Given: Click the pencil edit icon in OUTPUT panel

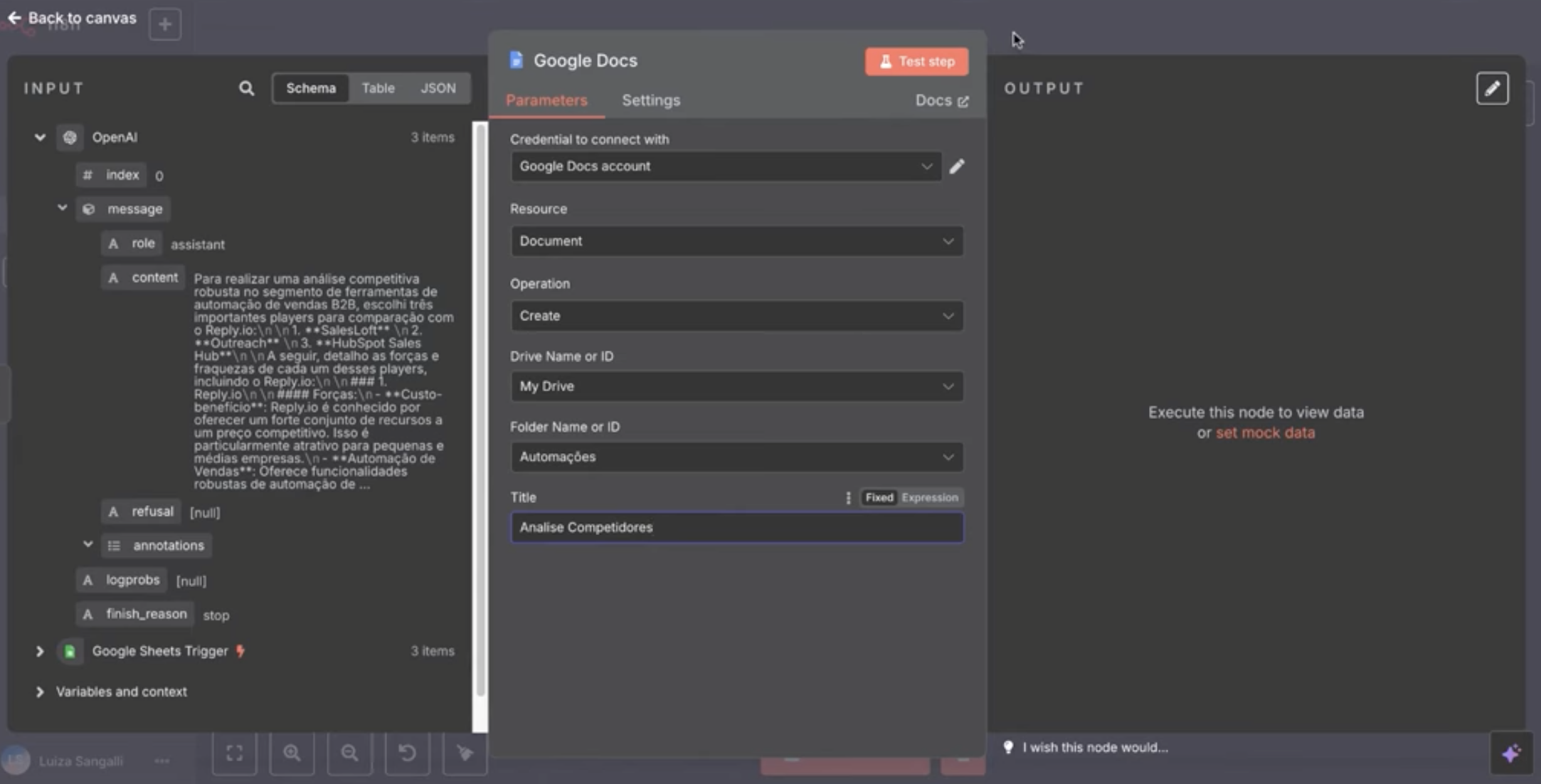Looking at the screenshot, I should (x=1492, y=88).
